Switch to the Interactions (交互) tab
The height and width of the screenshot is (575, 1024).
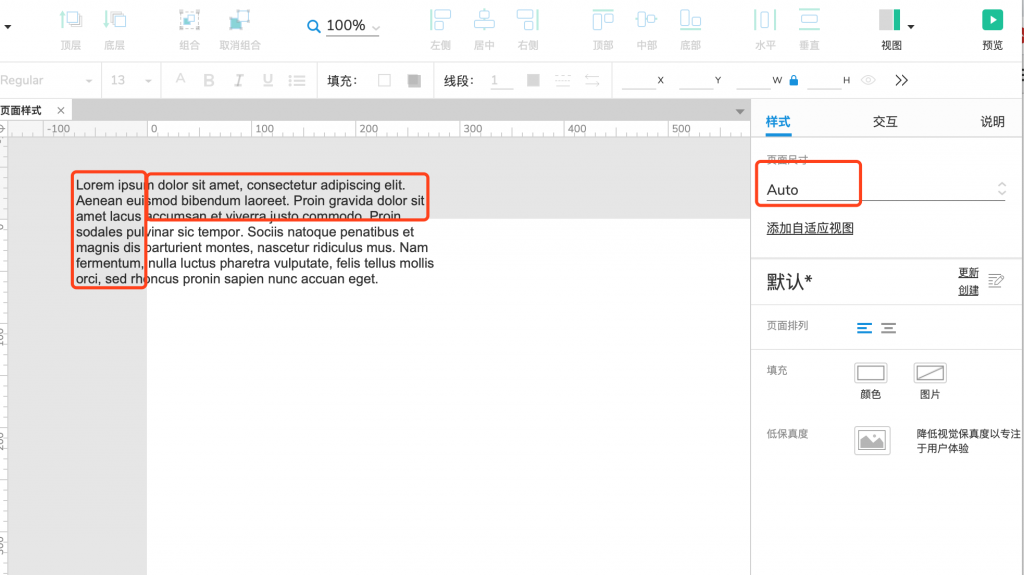pyautogui.click(x=885, y=121)
